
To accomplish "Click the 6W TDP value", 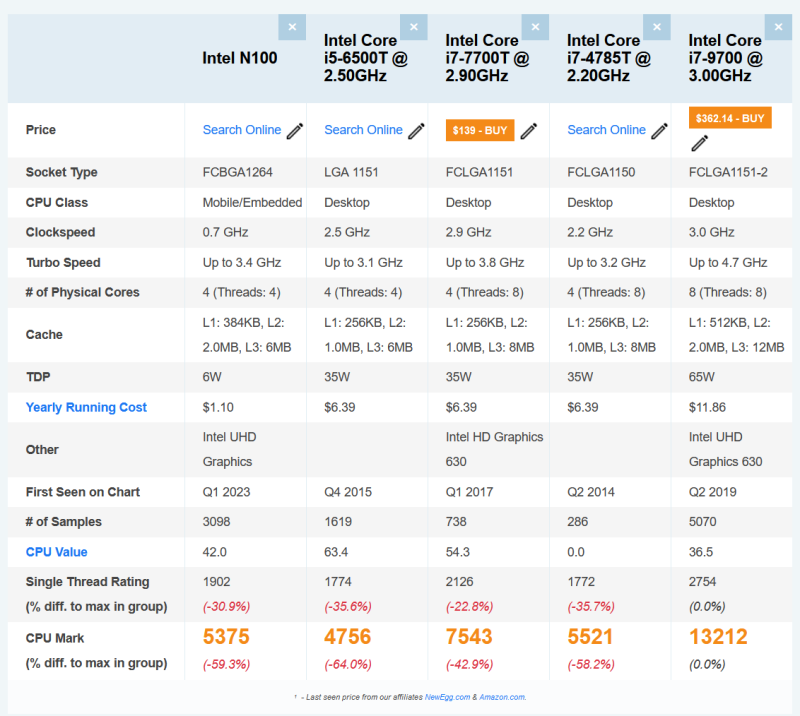I will [x=212, y=377].
